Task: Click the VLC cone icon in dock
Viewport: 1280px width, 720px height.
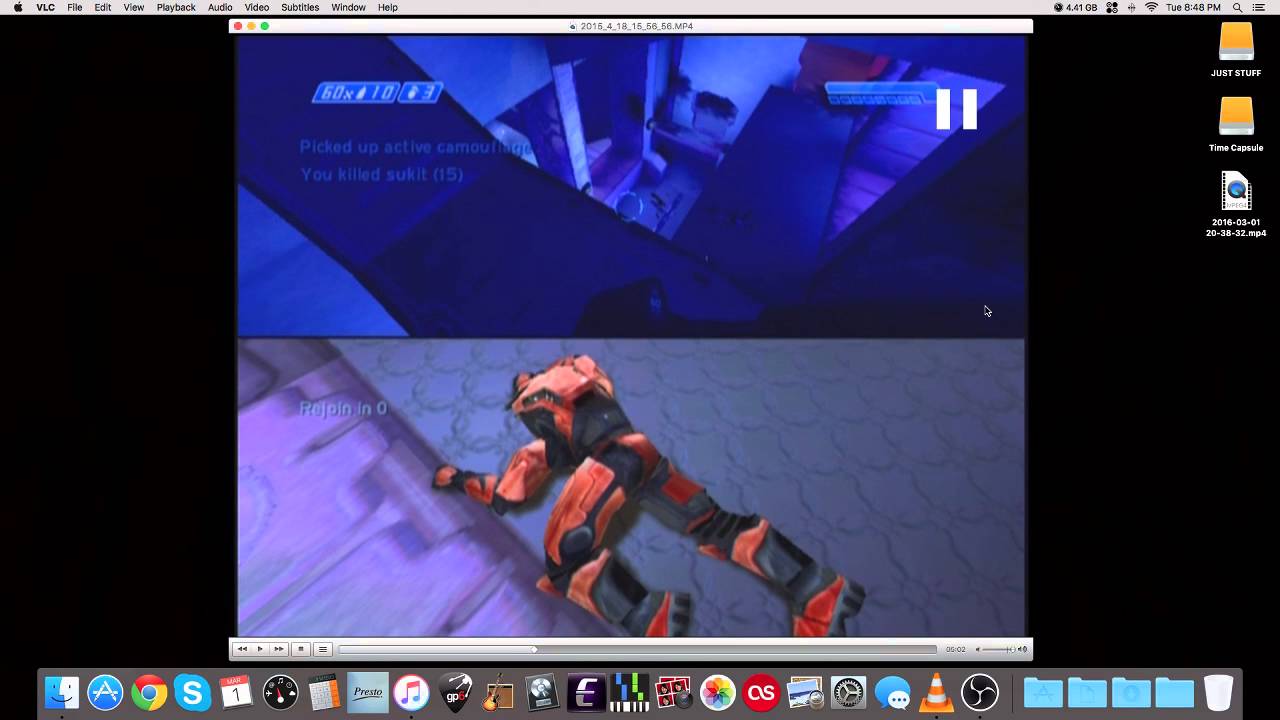Action: [x=936, y=692]
